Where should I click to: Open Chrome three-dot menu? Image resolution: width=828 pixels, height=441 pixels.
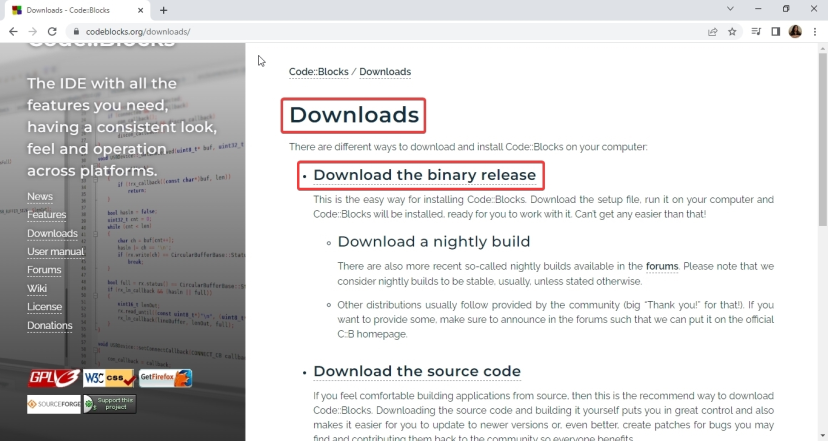(x=815, y=32)
